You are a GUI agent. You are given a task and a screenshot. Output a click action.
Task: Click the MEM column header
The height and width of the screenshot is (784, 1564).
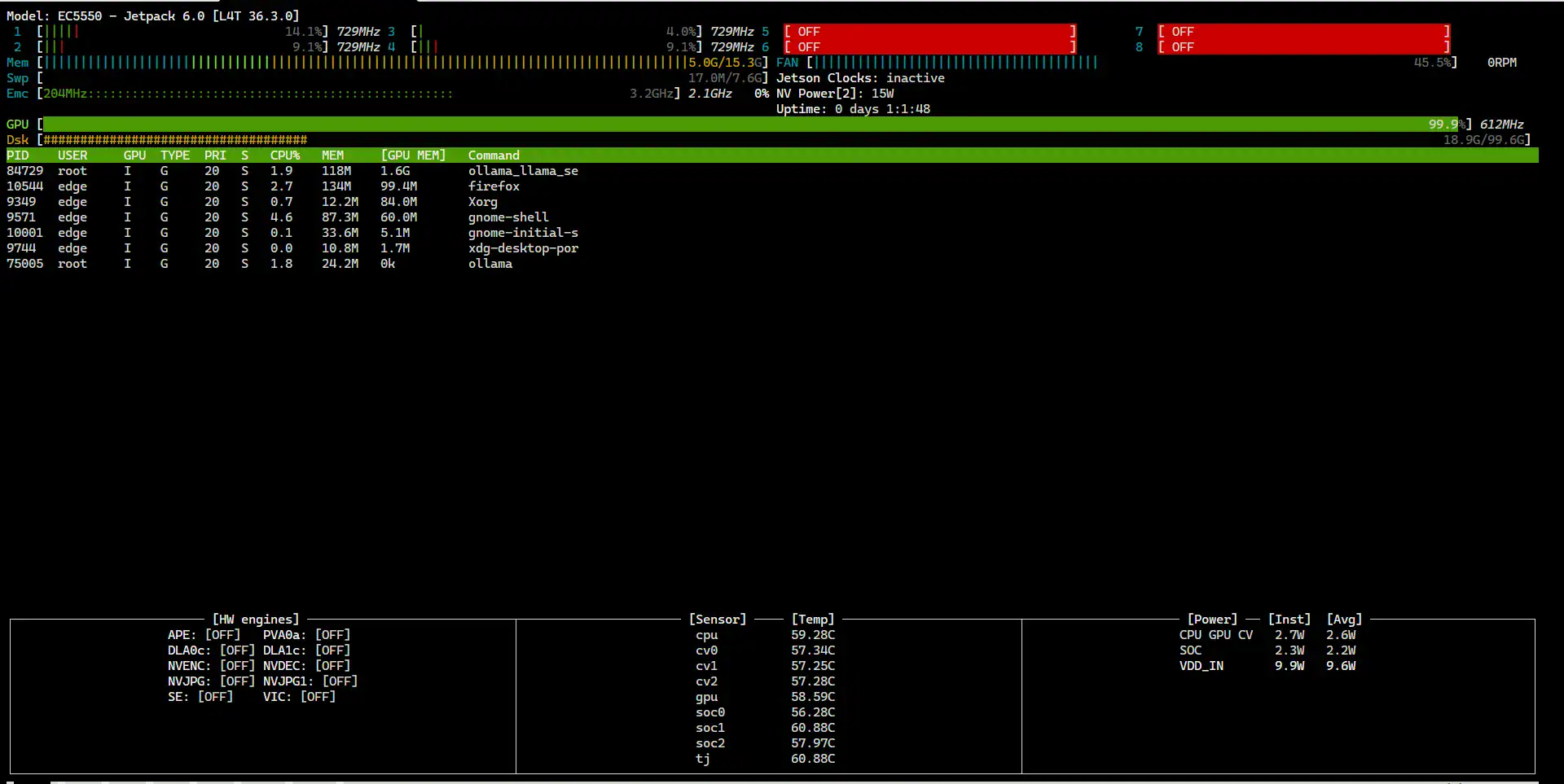pos(332,155)
